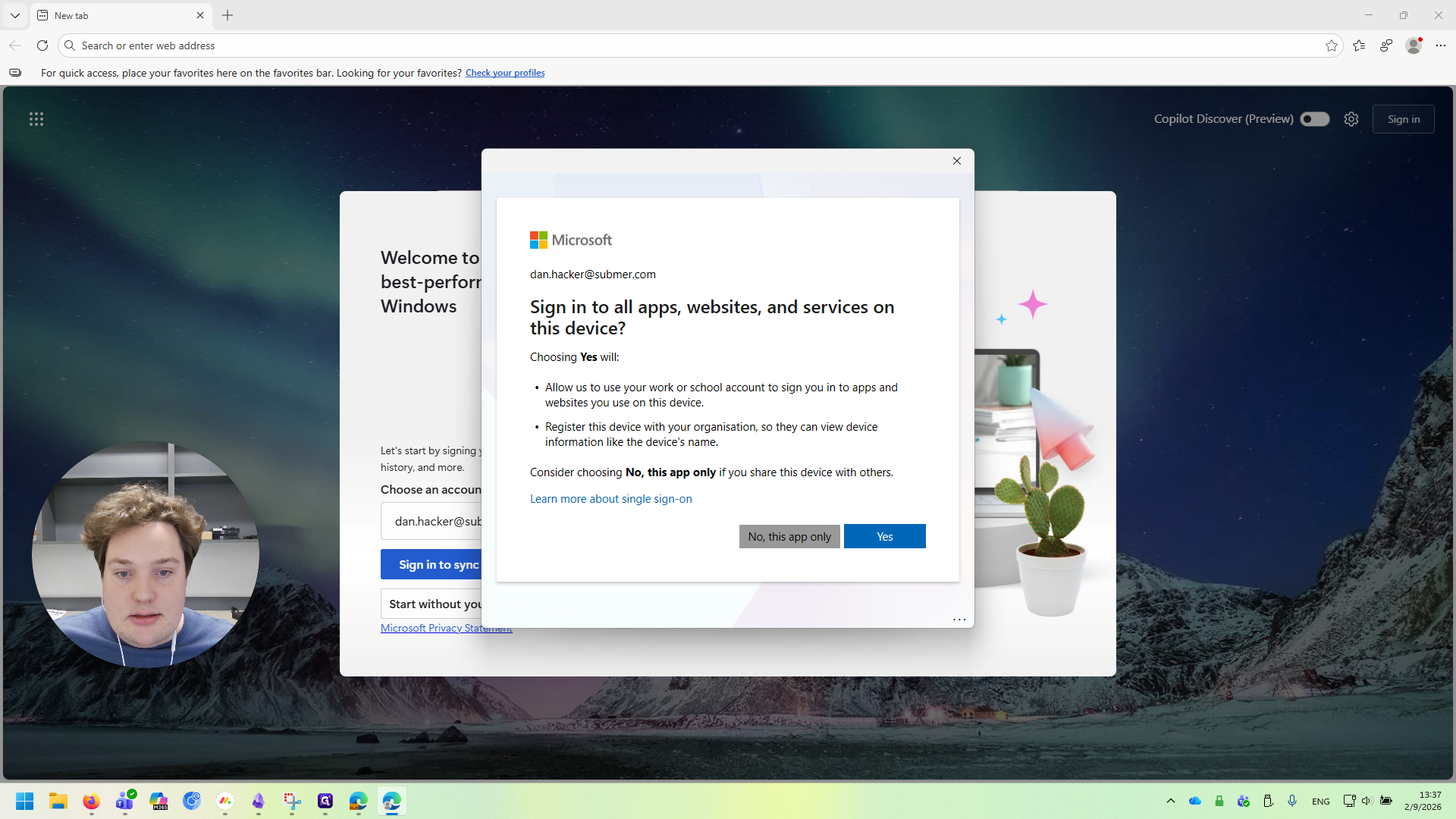Image resolution: width=1456 pixels, height=819 pixels.
Task: Click the favorites bar icon at far left
Action: [x=15, y=73]
